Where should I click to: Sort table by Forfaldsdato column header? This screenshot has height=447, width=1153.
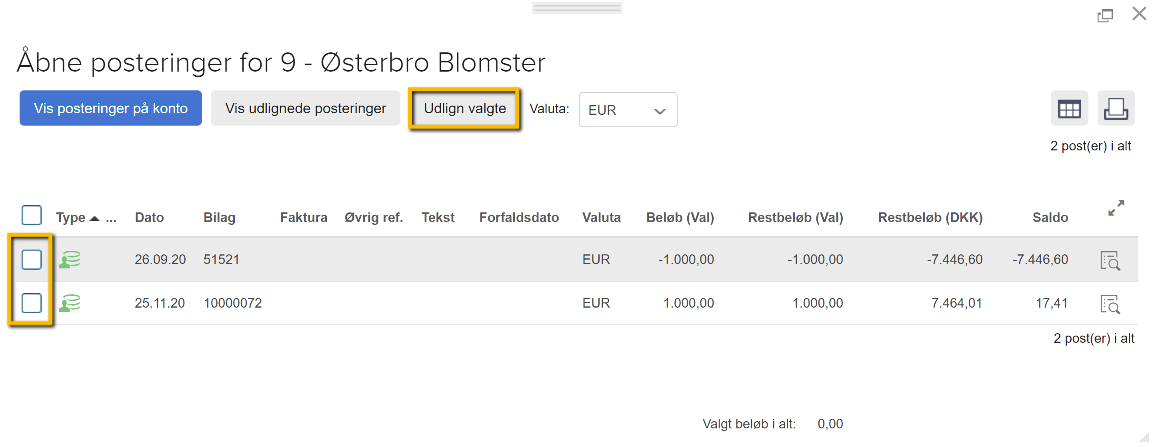click(519, 218)
